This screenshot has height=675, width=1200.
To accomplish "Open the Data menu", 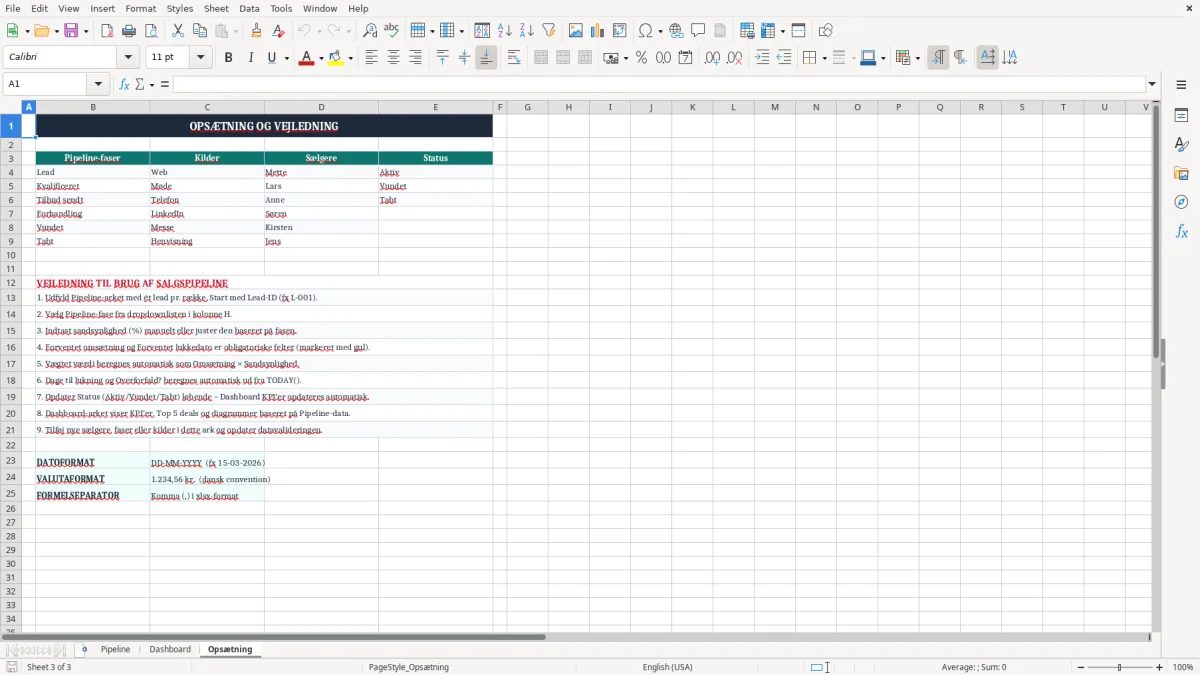I will tap(249, 8).
